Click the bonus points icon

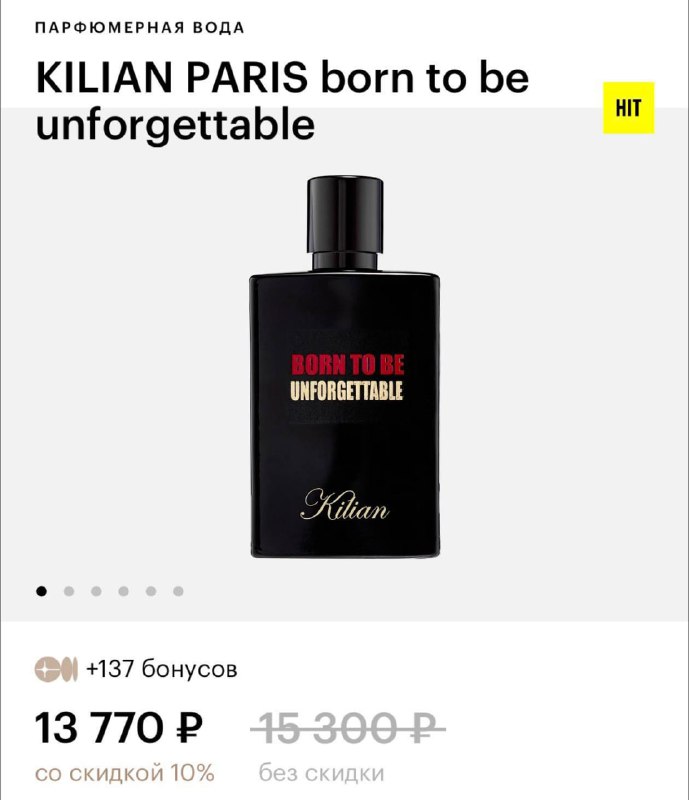pos(56,669)
